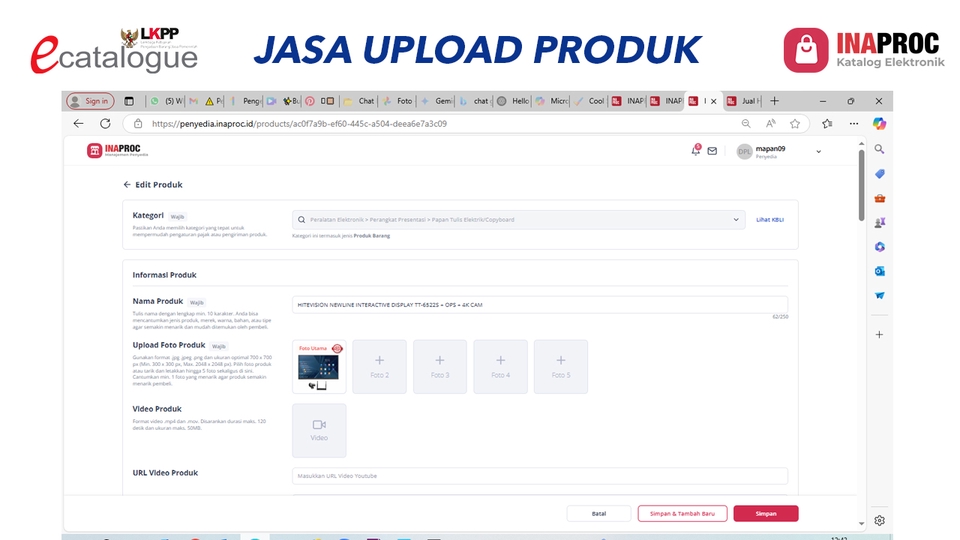Add image in Foto 2 slot
This screenshot has width=960, height=540.
coord(380,366)
